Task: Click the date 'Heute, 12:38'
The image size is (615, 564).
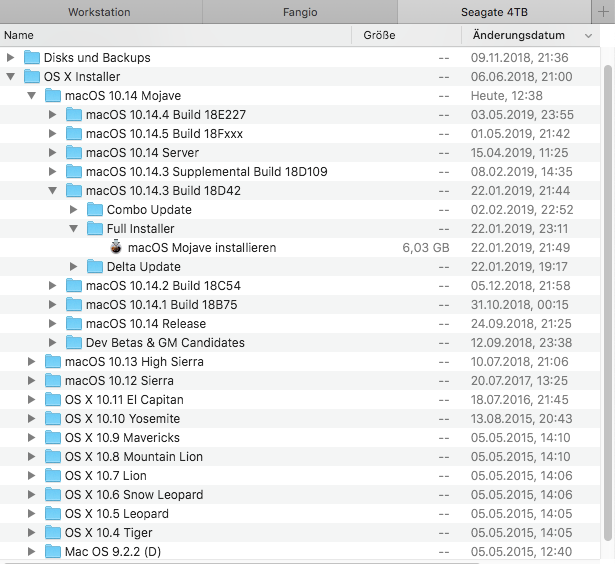Action: [507, 96]
